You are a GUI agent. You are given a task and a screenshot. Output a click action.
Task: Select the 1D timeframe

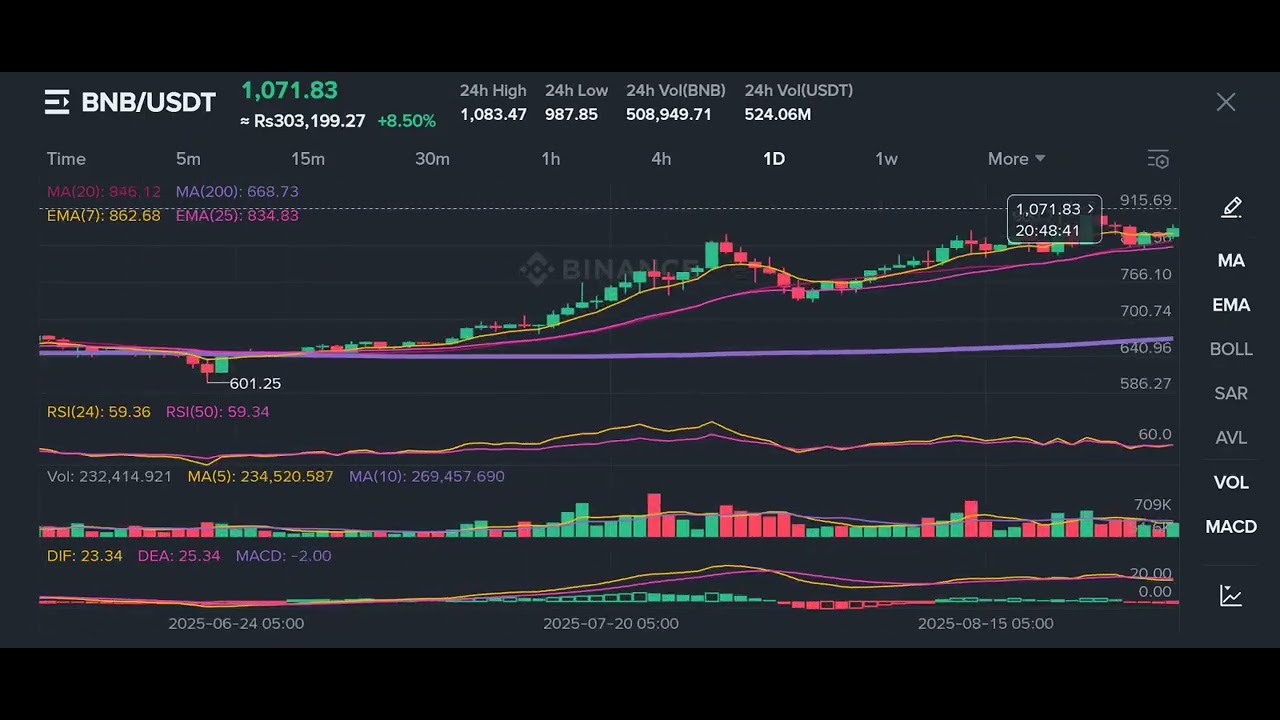point(774,159)
